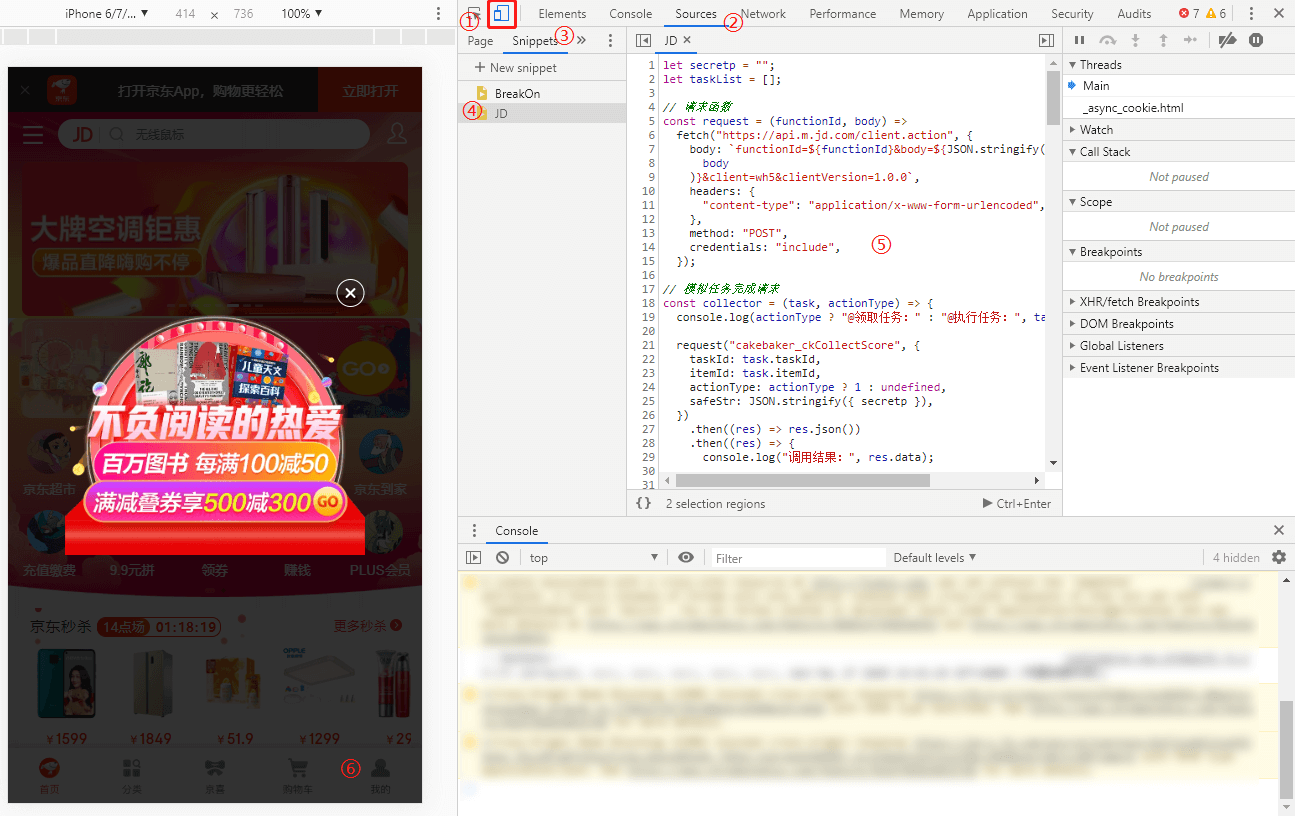Open the Memory tab
Image resolution: width=1295 pixels, height=816 pixels.
pos(921,14)
